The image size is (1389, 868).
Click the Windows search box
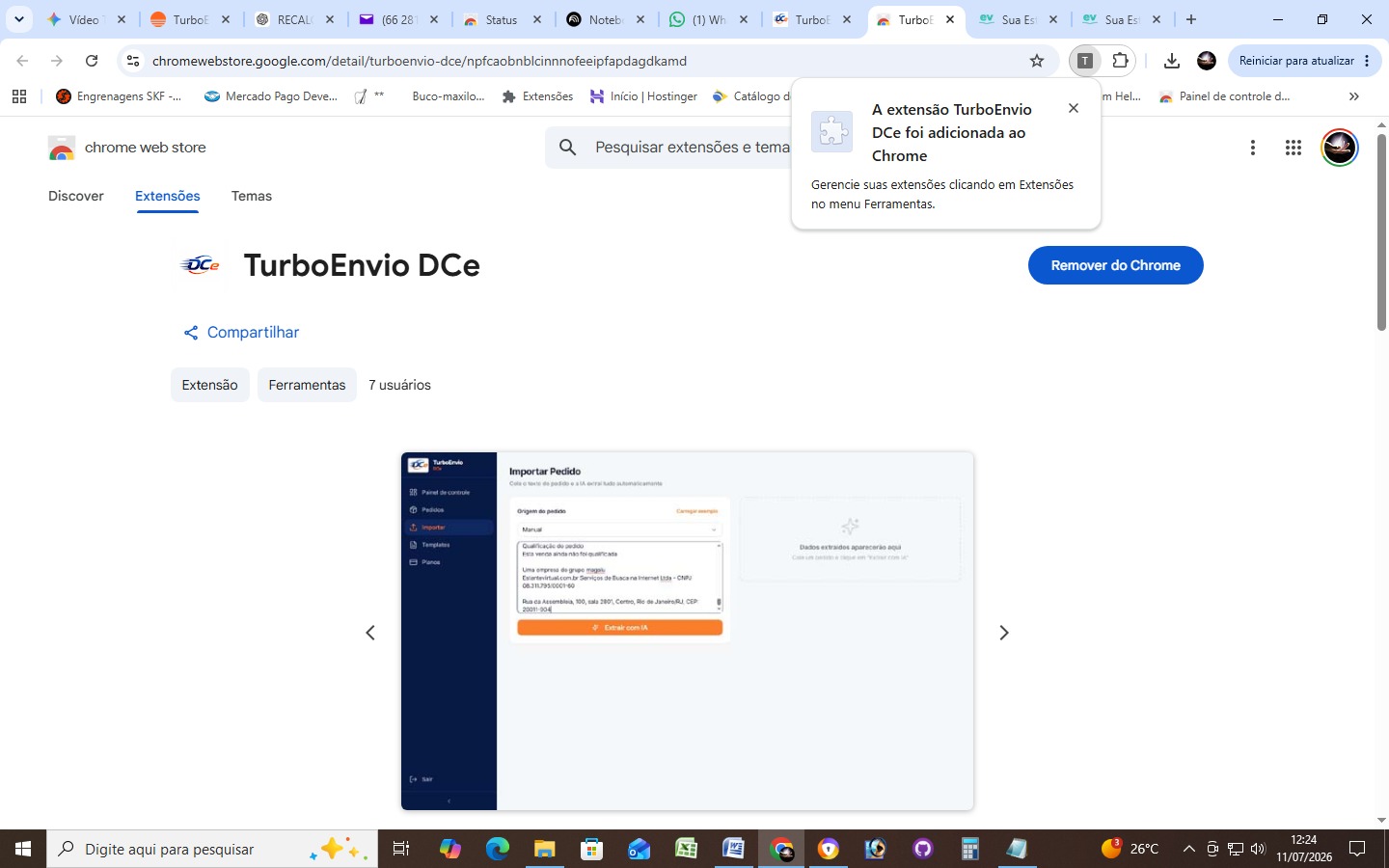point(212,849)
